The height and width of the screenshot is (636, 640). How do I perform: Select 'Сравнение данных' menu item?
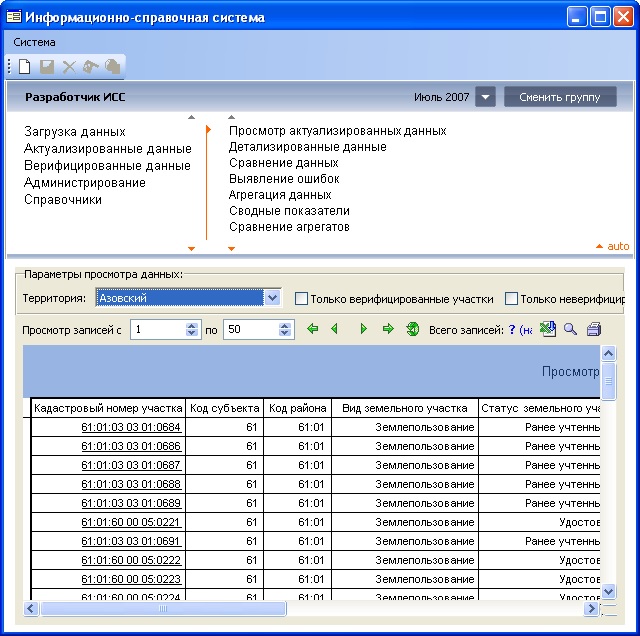(x=283, y=163)
